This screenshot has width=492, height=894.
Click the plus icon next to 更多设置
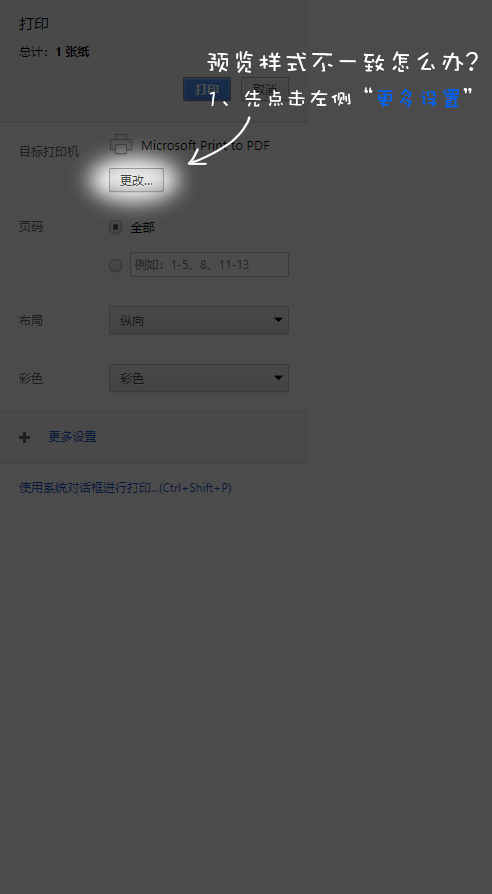[25, 437]
